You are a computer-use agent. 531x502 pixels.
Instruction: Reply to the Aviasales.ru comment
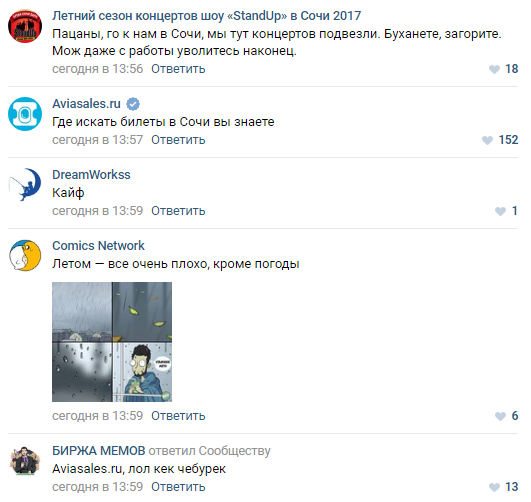(x=178, y=140)
